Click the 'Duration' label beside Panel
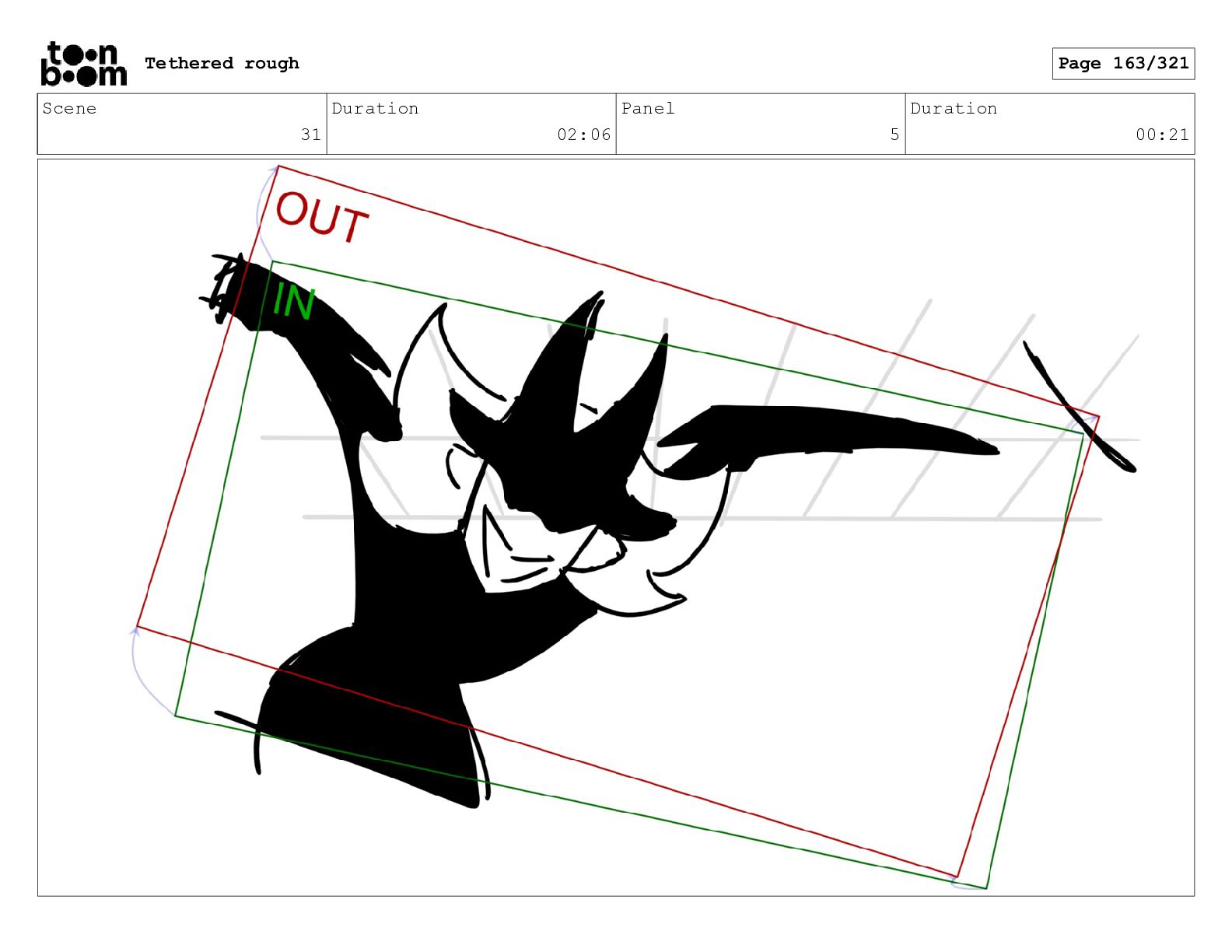 [954, 108]
